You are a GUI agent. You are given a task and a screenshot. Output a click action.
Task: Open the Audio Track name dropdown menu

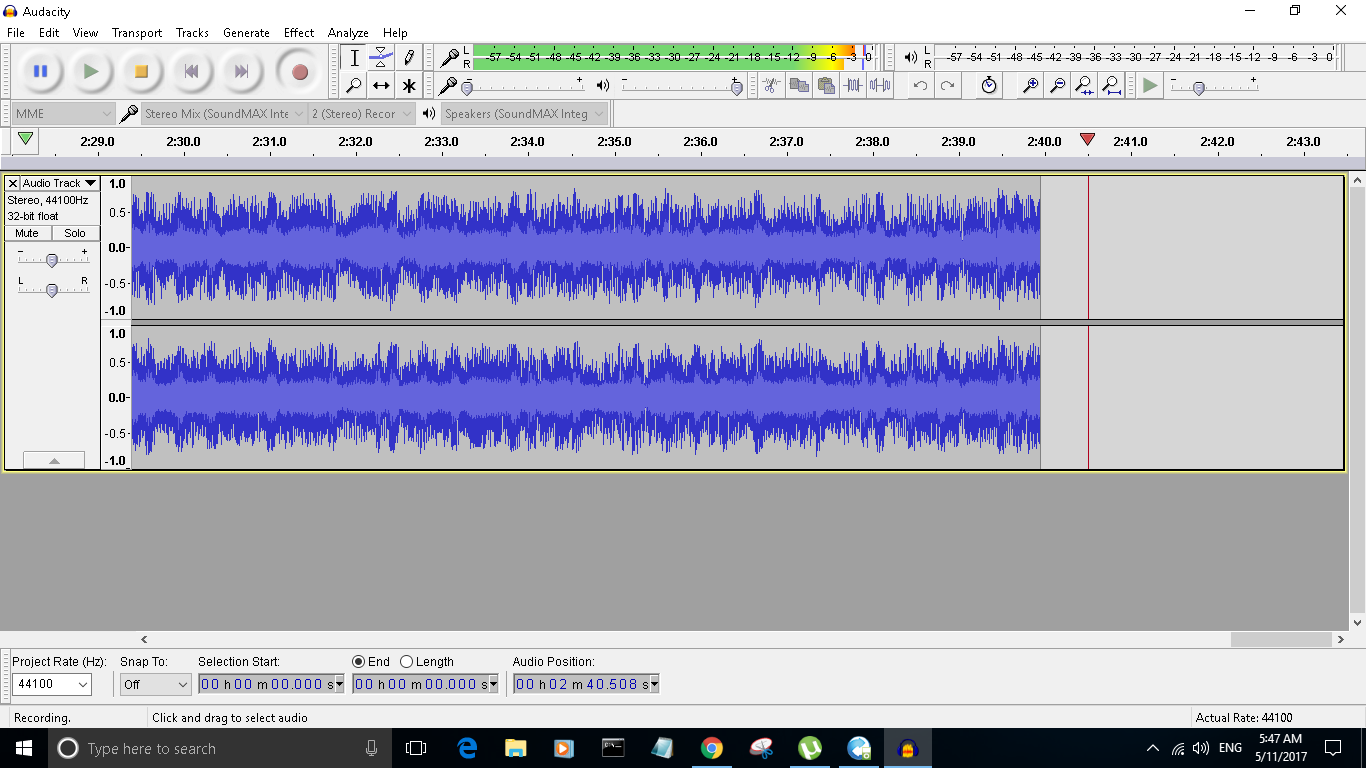(x=60, y=183)
